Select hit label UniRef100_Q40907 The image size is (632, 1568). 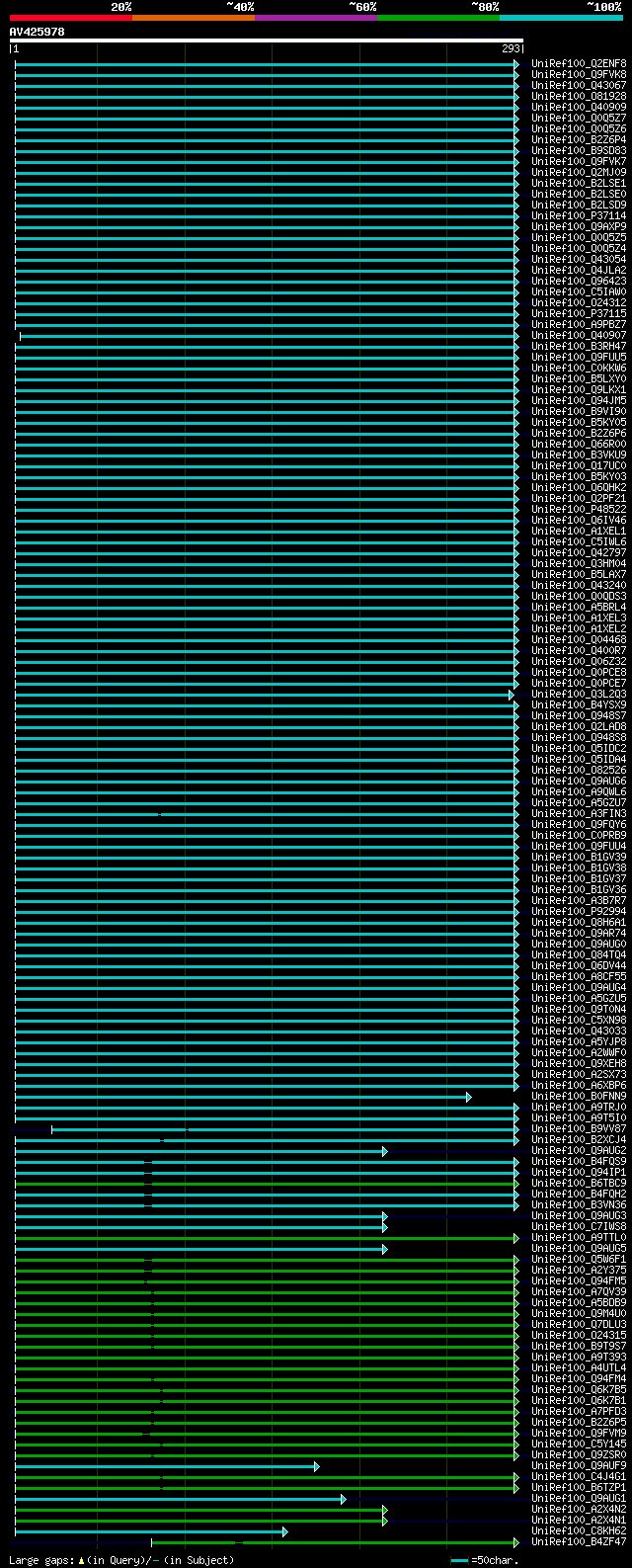[x=579, y=336]
